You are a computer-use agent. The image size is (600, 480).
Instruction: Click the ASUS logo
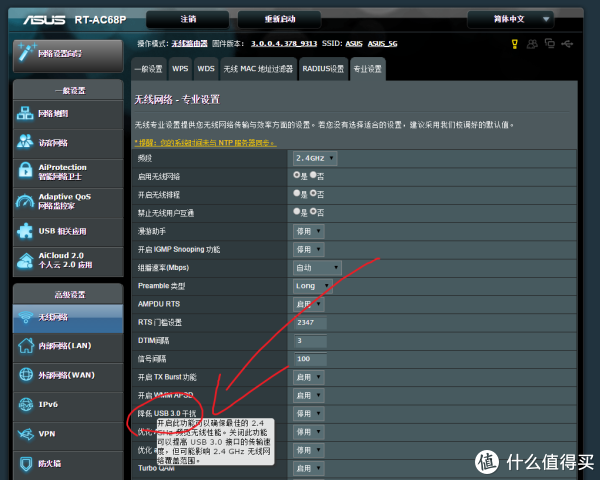click(x=44, y=20)
